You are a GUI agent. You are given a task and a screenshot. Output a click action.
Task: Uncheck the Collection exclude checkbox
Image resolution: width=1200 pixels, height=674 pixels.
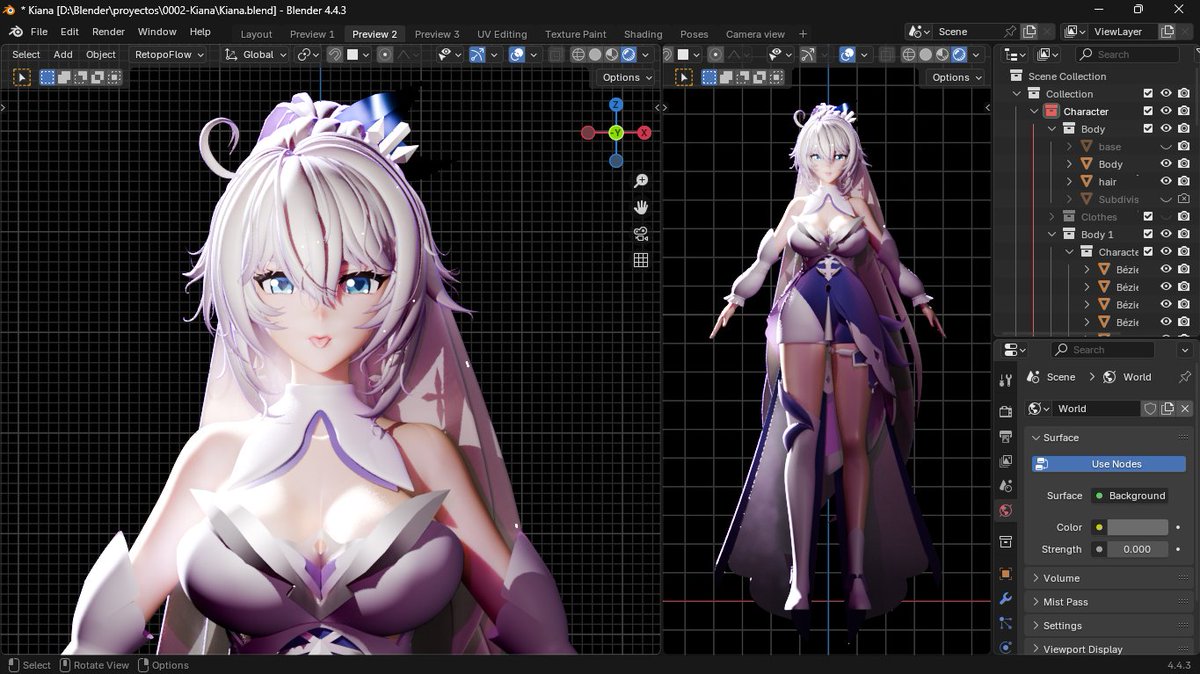point(1148,94)
